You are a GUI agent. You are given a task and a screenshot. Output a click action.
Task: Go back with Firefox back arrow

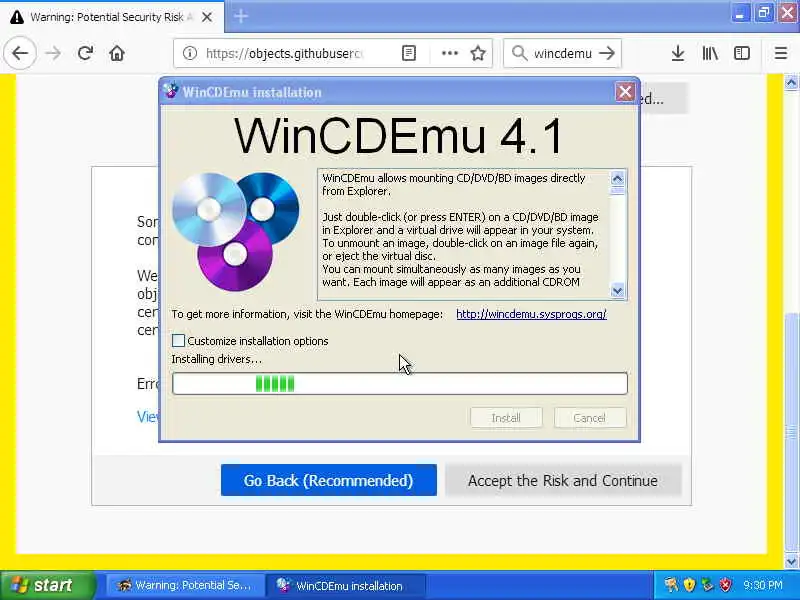tap(20, 53)
